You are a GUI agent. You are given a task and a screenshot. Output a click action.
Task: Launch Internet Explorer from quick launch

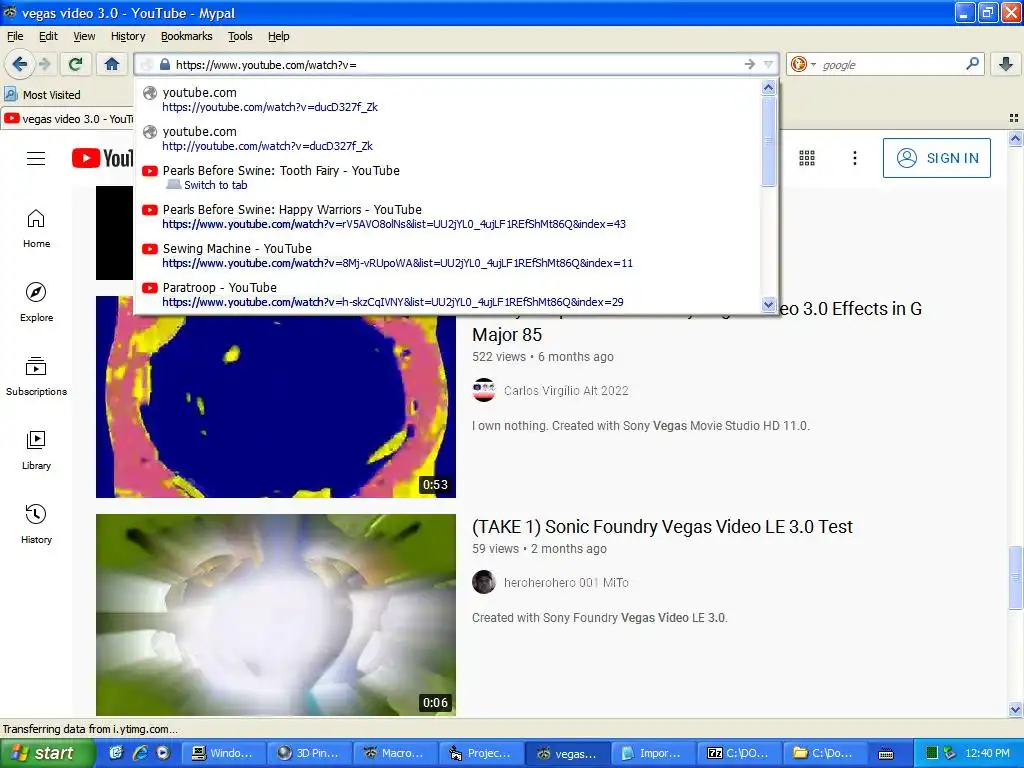tap(140, 753)
